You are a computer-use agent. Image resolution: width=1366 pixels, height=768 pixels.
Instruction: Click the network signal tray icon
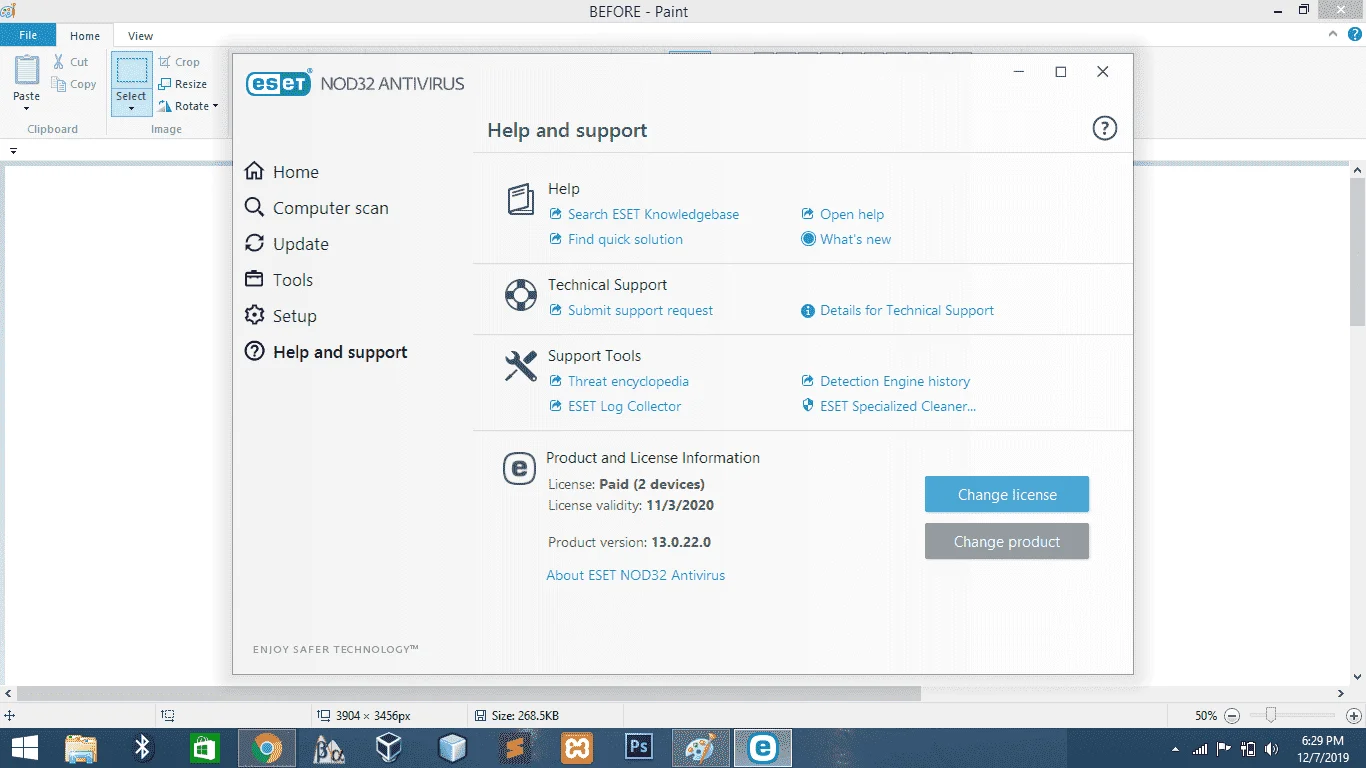(x=1200, y=749)
